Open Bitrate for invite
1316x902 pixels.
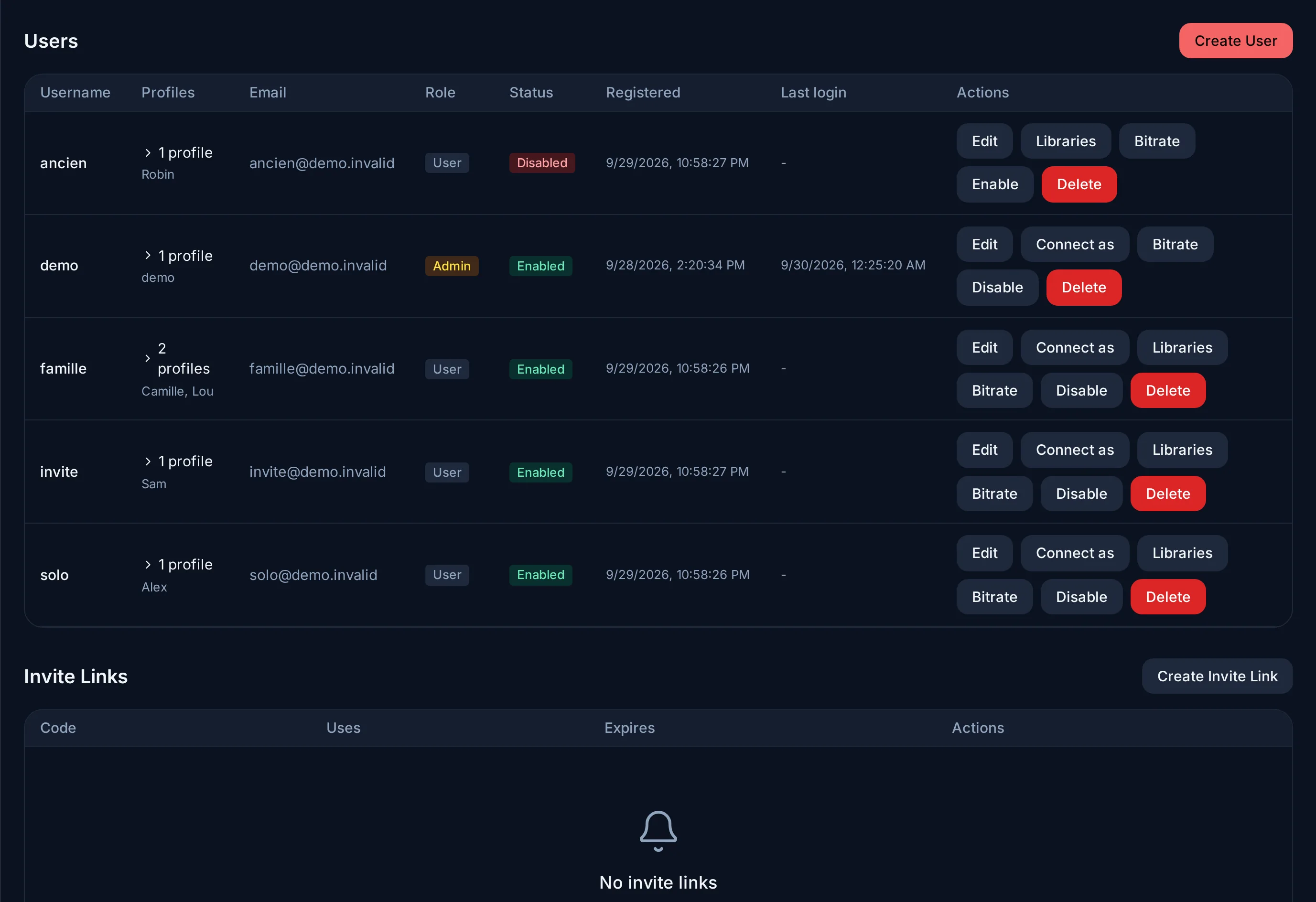coord(994,494)
